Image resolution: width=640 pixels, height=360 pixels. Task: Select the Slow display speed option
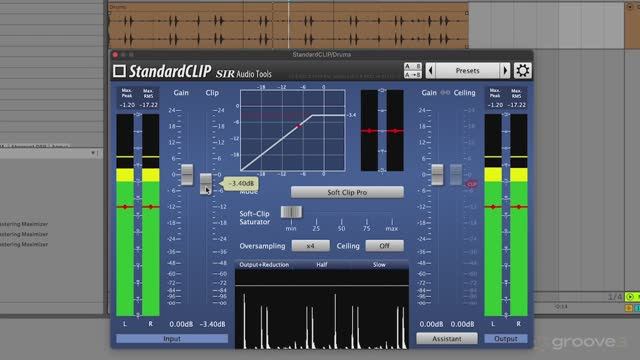[x=379, y=265]
